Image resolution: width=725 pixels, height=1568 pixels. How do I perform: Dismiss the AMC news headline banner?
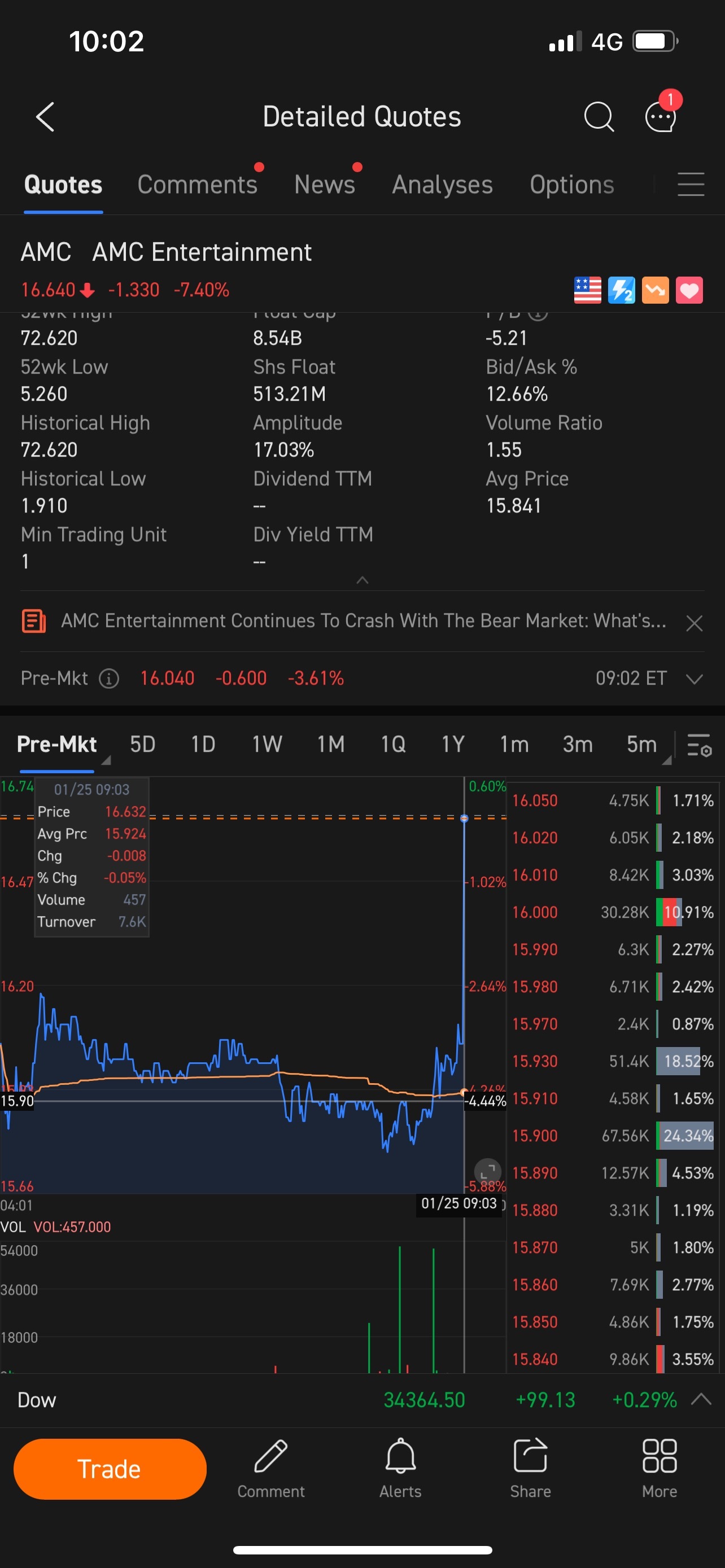click(694, 623)
